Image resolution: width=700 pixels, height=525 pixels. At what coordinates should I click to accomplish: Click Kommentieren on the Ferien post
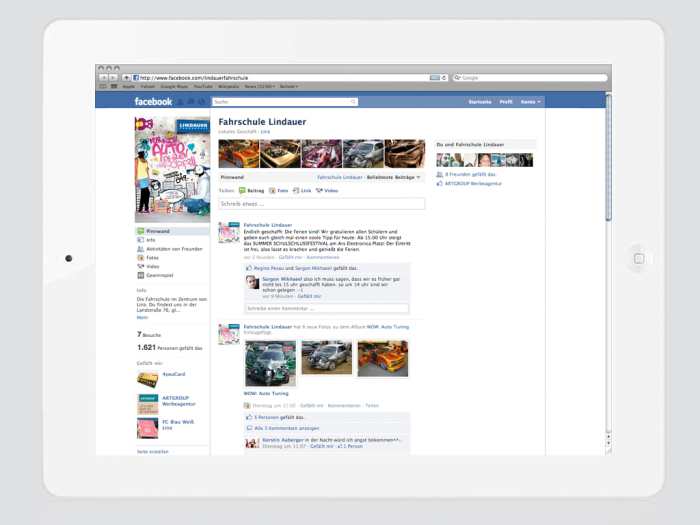click(x=323, y=257)
